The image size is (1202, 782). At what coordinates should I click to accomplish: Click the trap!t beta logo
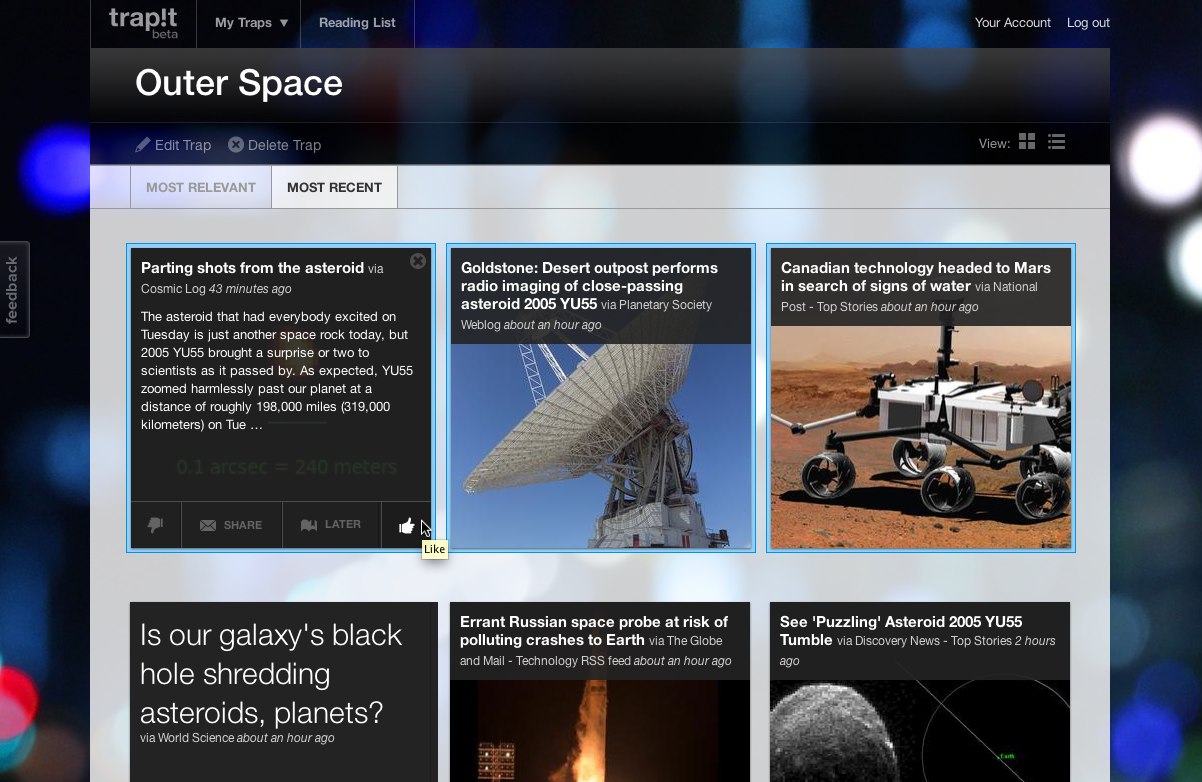(143, 23)
